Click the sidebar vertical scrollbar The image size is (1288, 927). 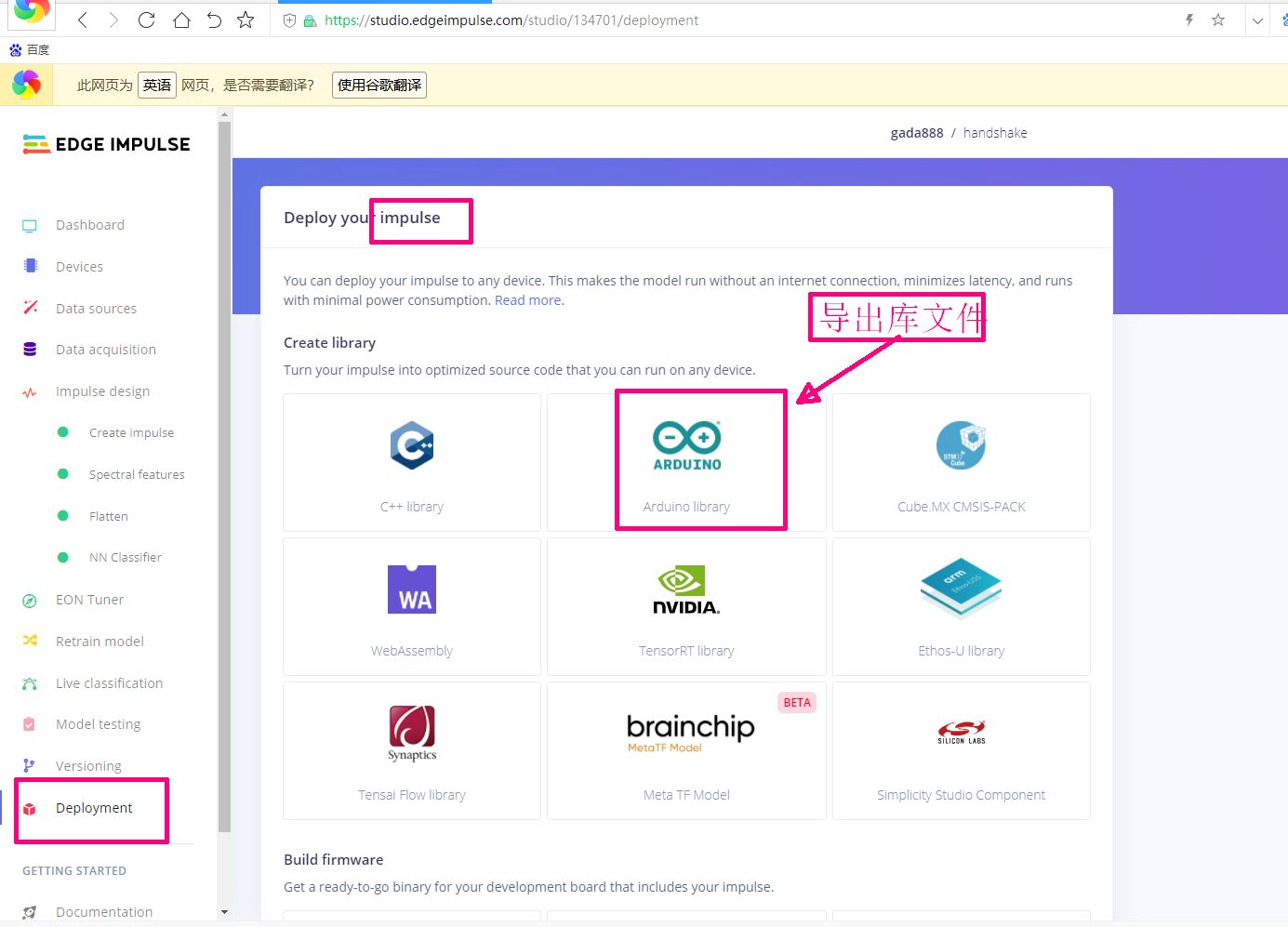pyautogui.click(x=224, y=476)
